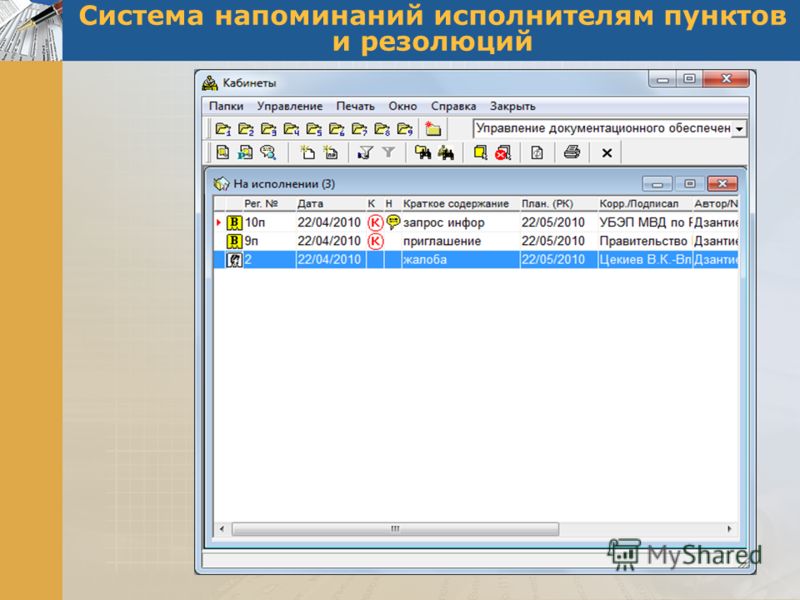Viewport: 800px width, 600px height.
Task: Click the red cross delete mark icon
Action: coord(503,153)
